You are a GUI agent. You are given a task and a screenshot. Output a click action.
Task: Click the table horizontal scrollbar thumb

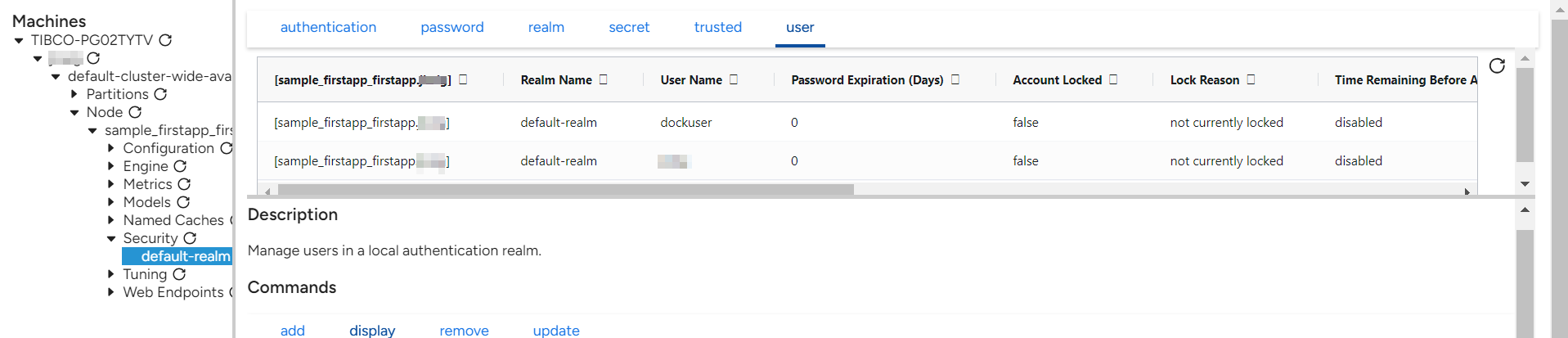coord(564,190)
